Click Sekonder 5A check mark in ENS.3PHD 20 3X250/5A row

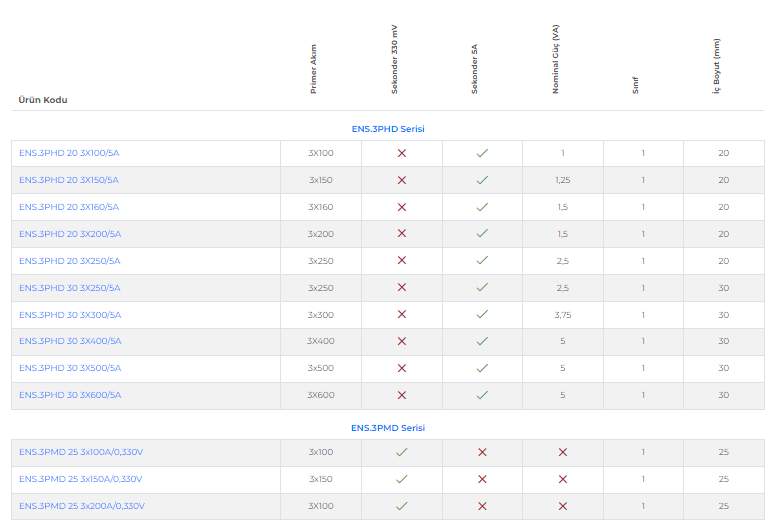tap(482, 261)
